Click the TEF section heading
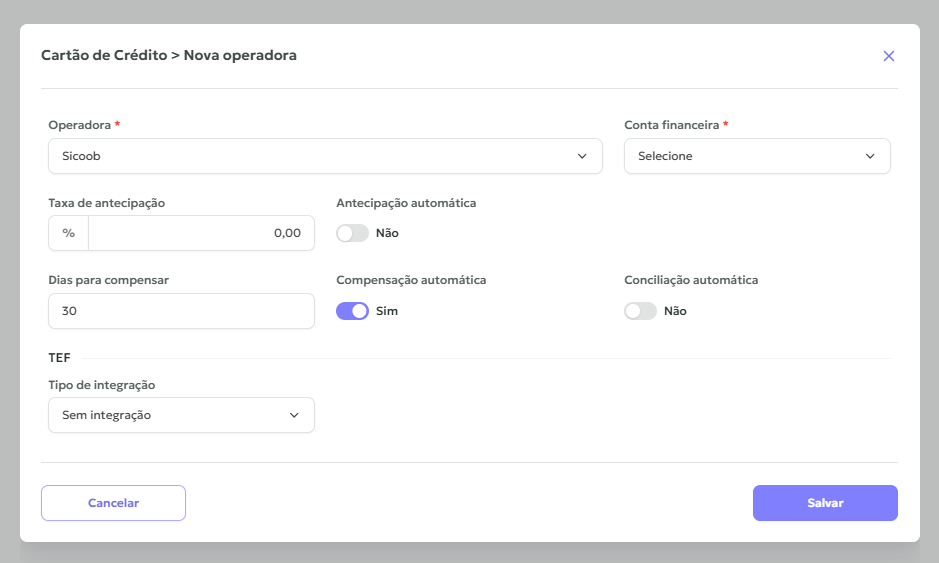Image resolution: width=939 pixels, height=563 pixels. [59, 358]
